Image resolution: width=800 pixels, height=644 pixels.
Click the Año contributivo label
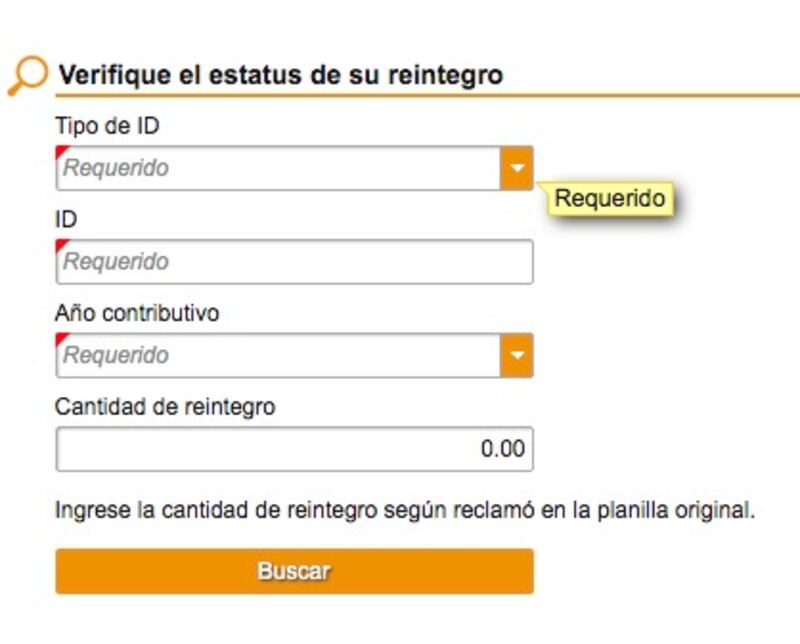pos(137,313)
